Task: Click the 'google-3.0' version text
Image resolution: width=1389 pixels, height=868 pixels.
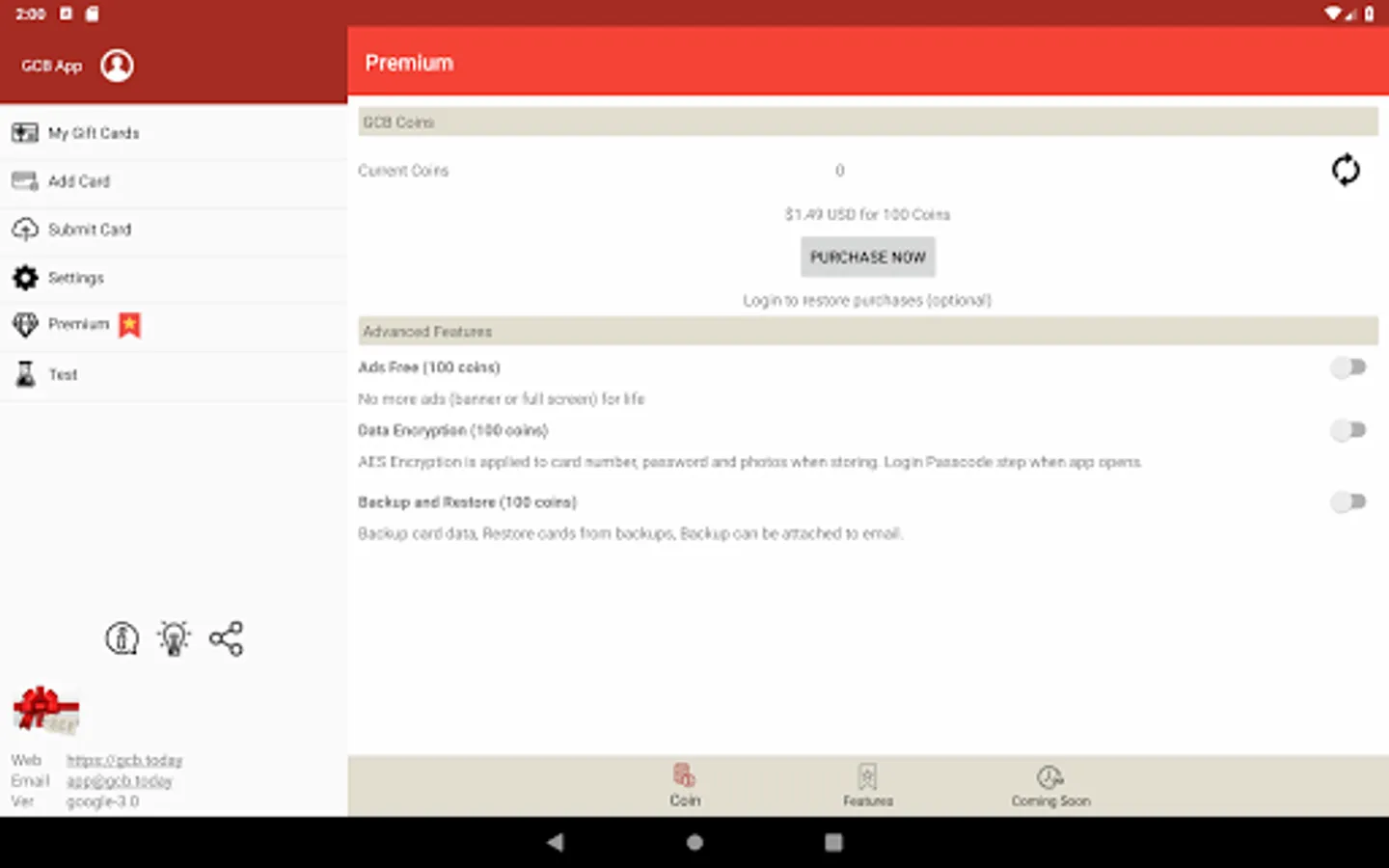Action: tap(102, 801)
